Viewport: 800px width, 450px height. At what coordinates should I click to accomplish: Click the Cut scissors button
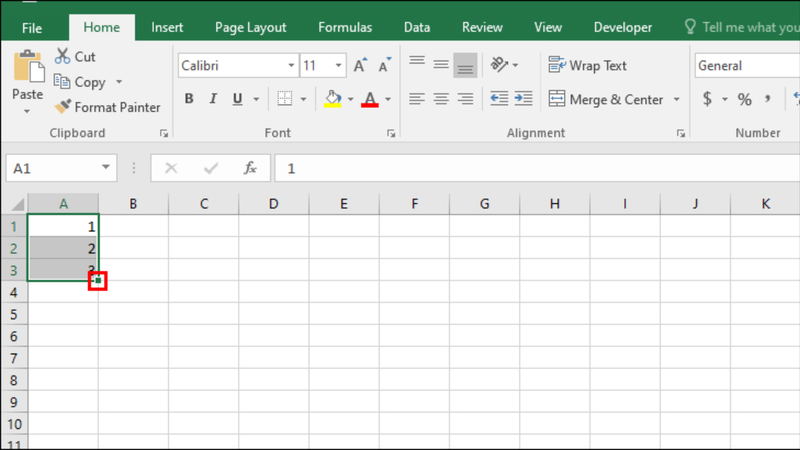click(x=75, y=57)
